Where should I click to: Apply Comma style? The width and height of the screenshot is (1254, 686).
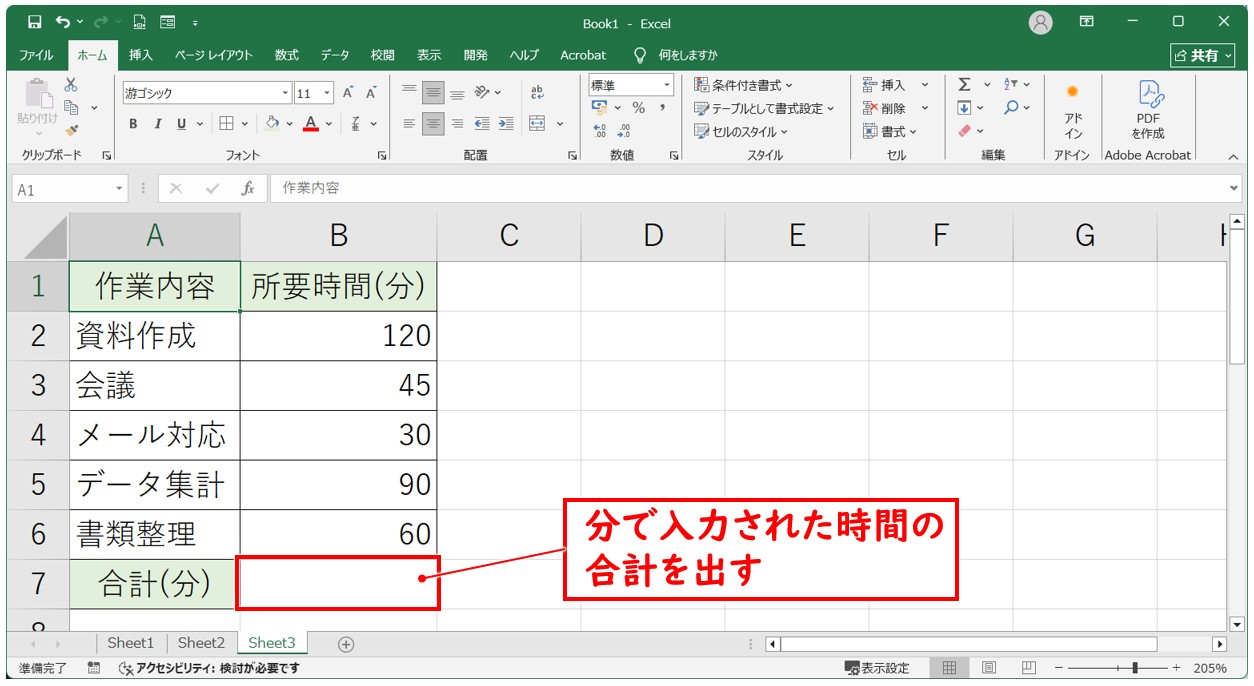(x=662, y=108)
